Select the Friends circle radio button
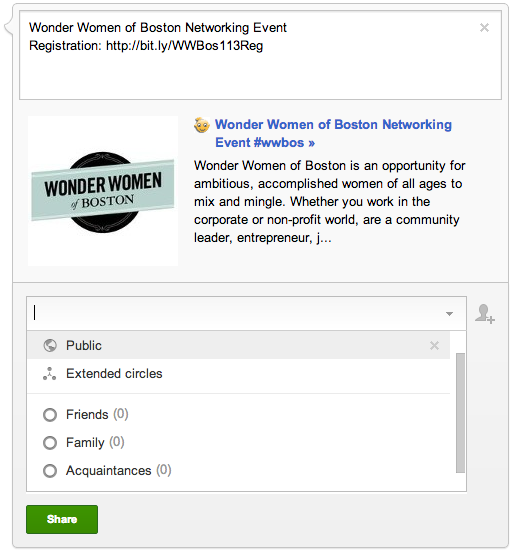This screenshot has width=522, height=560. tap(50, 415)
